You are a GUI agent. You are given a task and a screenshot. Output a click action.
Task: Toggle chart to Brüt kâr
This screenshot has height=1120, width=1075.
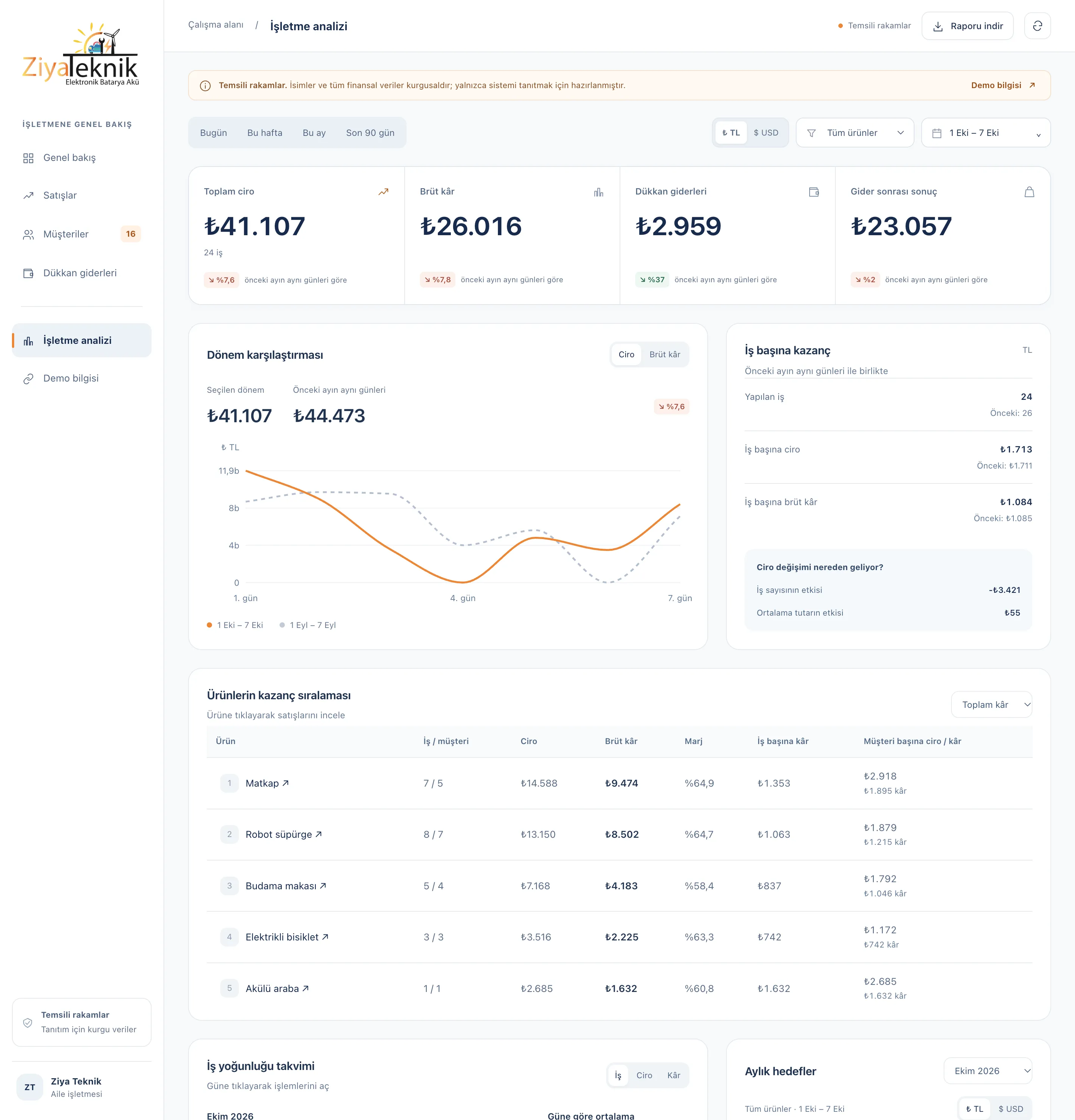click(665, 354)
